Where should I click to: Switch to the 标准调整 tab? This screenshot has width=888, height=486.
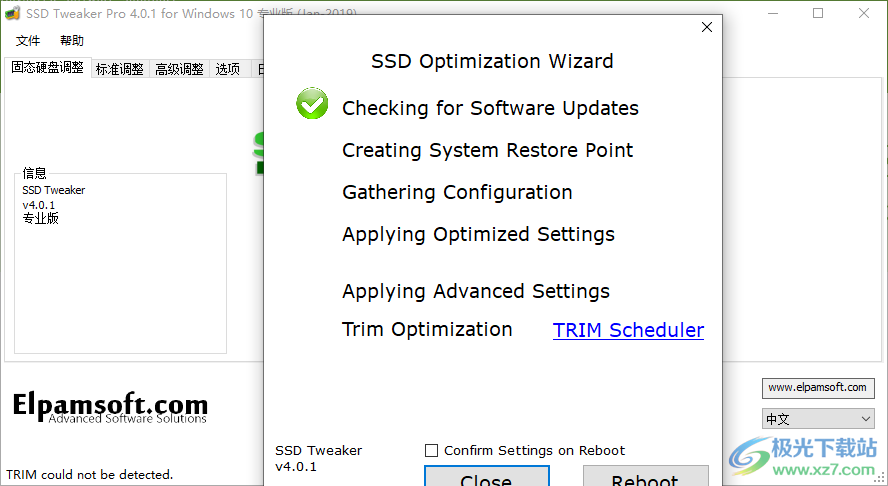120,69
